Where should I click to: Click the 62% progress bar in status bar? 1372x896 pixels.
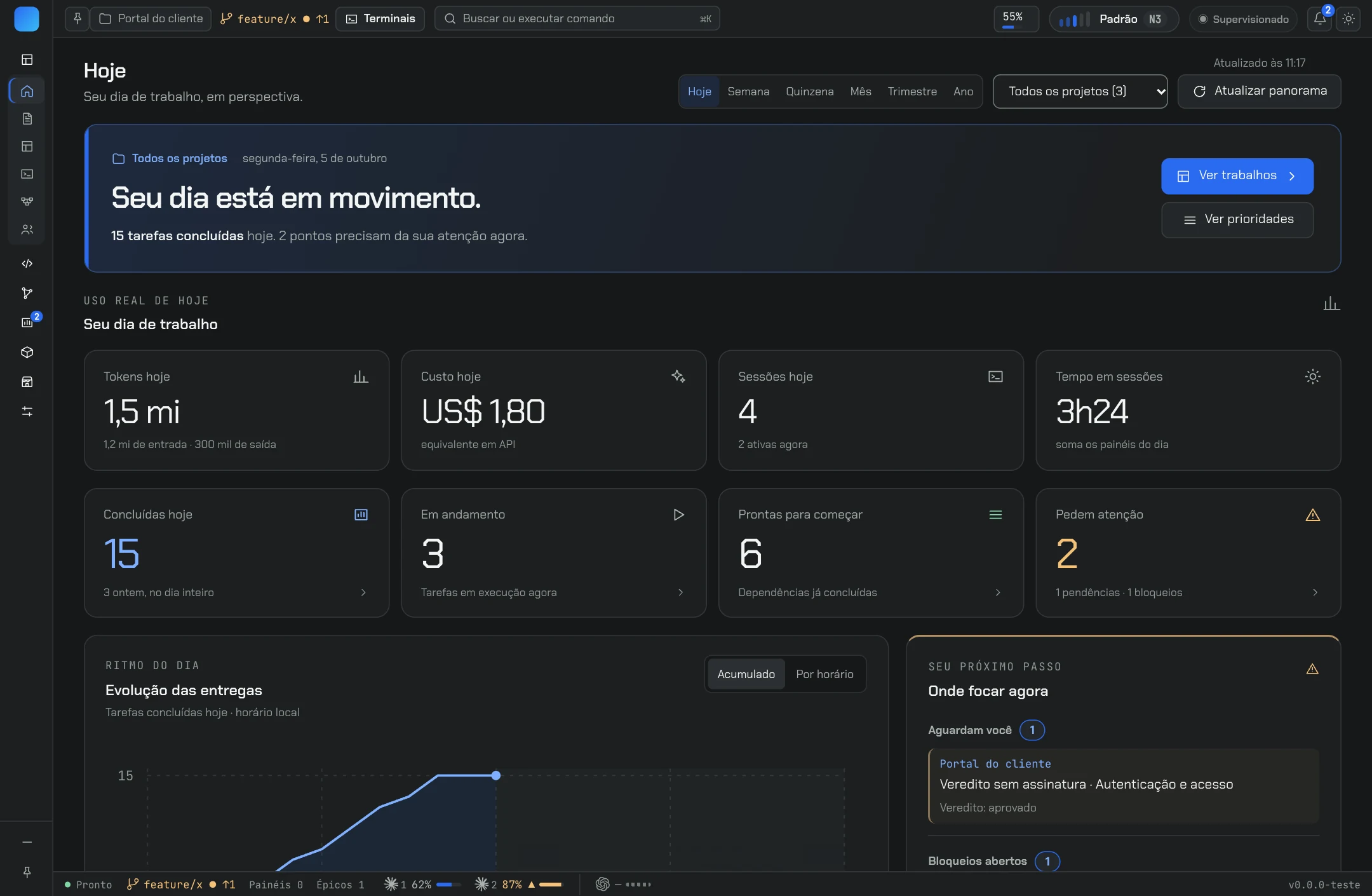click(x=448, y=884)
